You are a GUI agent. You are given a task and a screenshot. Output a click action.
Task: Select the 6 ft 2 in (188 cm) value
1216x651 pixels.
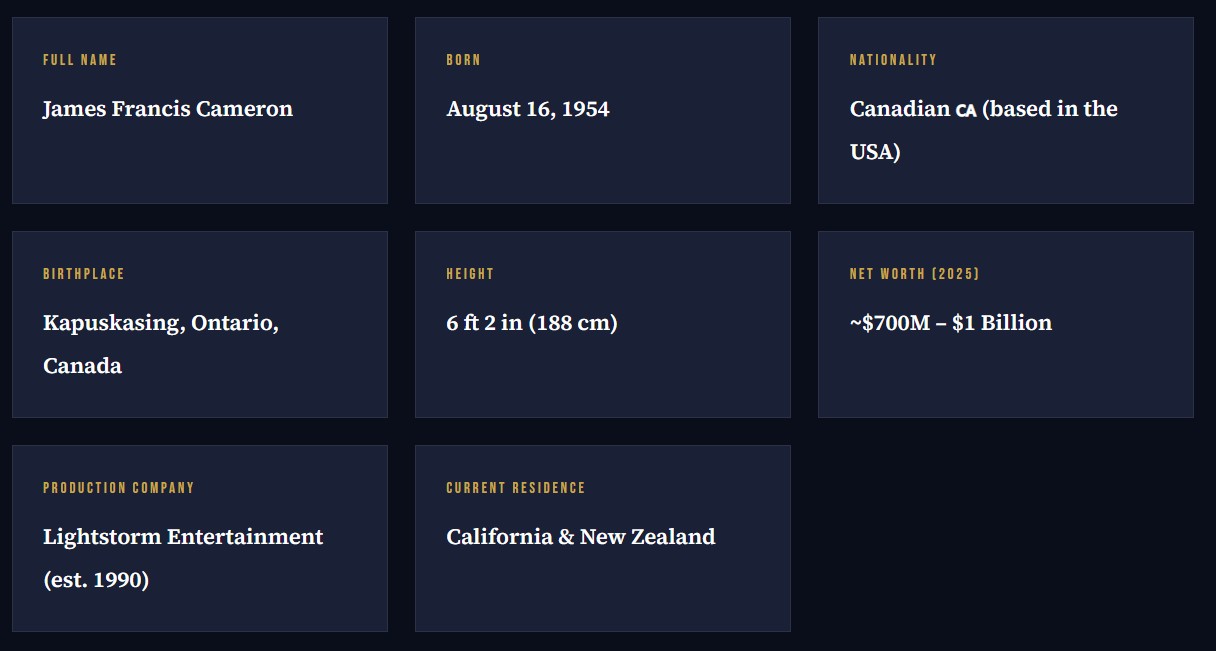(x=532, y=323)
